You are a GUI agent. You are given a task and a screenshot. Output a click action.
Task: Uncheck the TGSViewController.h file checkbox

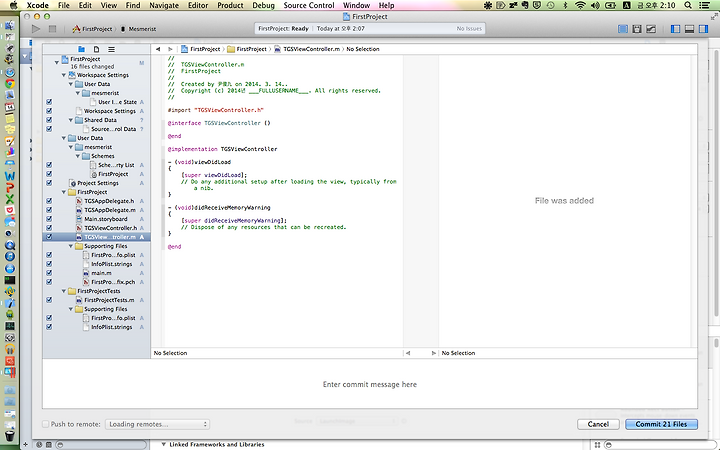point(49,228)
